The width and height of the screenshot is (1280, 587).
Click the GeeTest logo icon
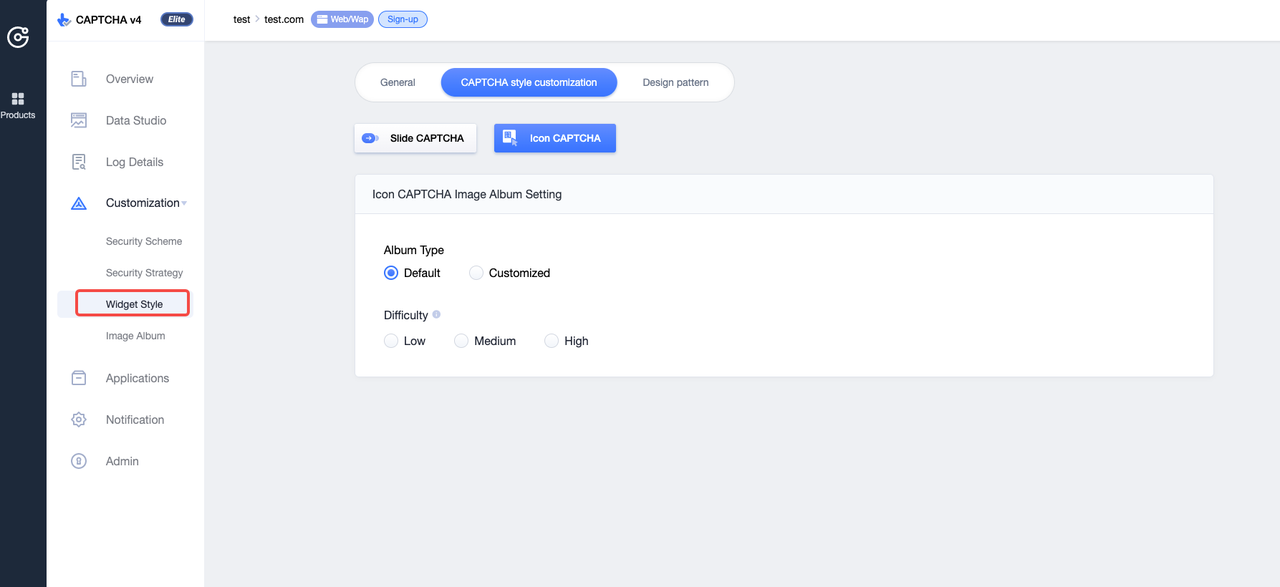[18, 37]
